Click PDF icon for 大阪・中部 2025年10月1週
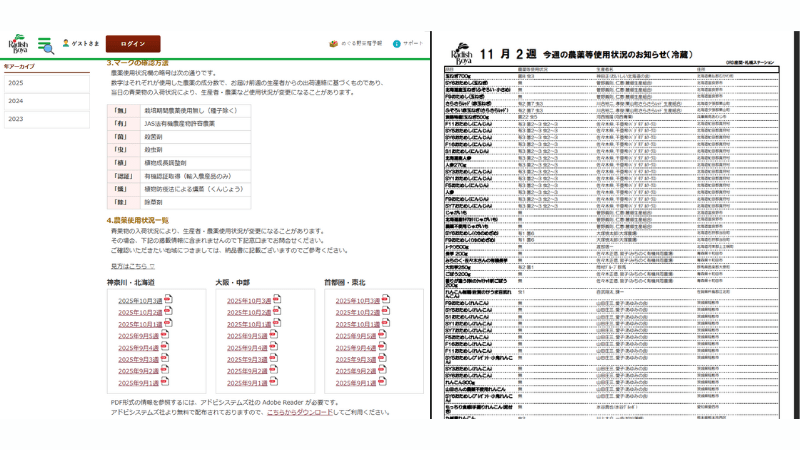The width and height of the screenshot is (800, 450). click(277, 324)
